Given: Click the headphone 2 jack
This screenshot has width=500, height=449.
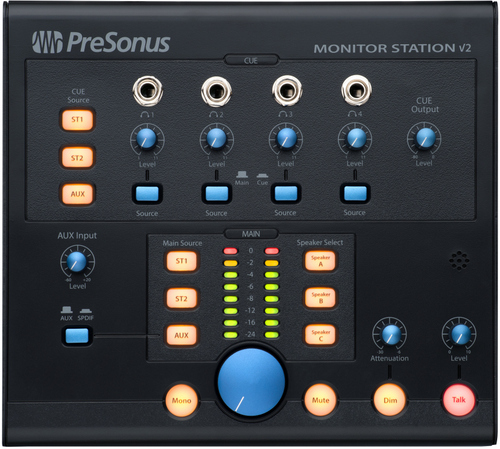Looking at the screenshot, I should click(x=217, y=91).
